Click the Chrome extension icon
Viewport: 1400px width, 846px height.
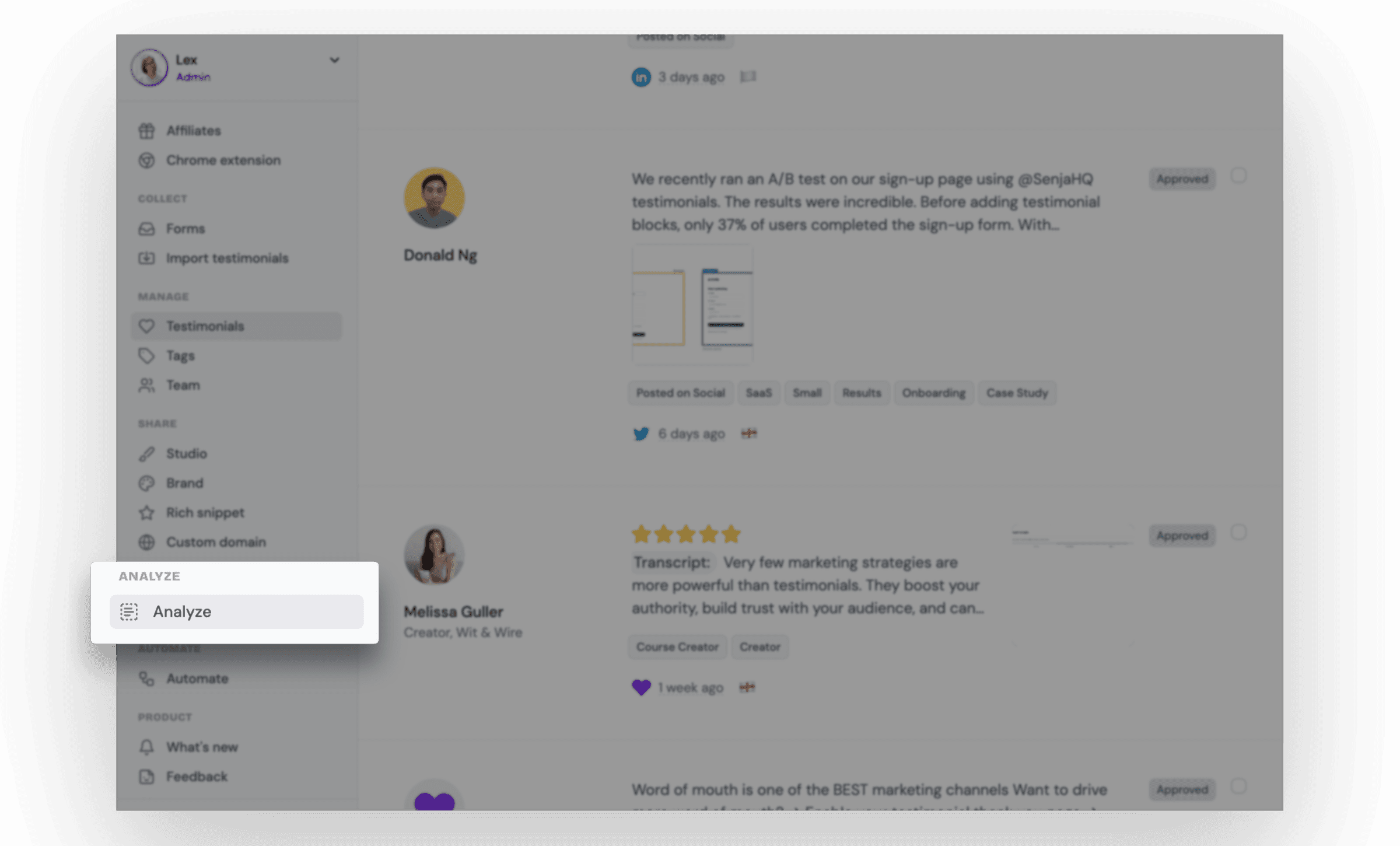(x=146, y=160)
